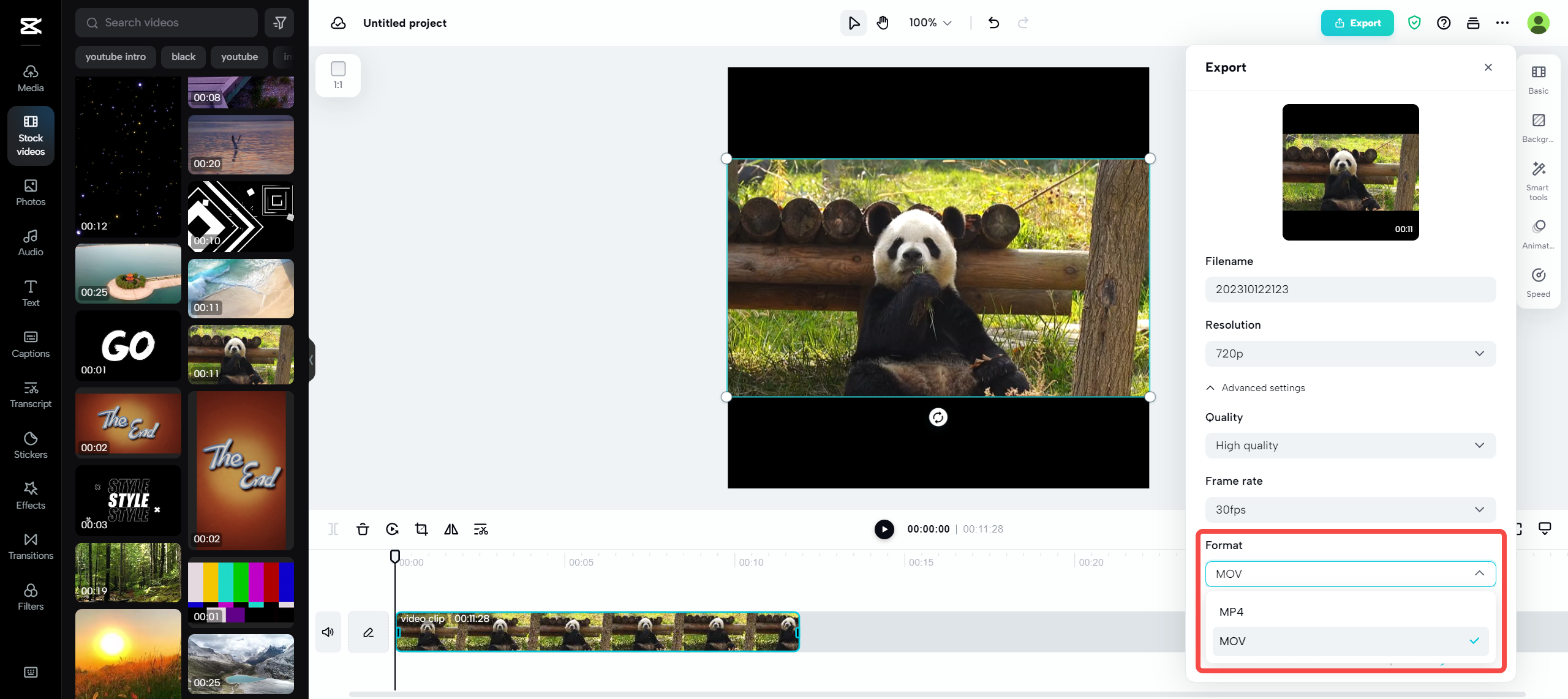Open the Speed panel icon
1568x699 pixels.
click(x=1538, y=282)
